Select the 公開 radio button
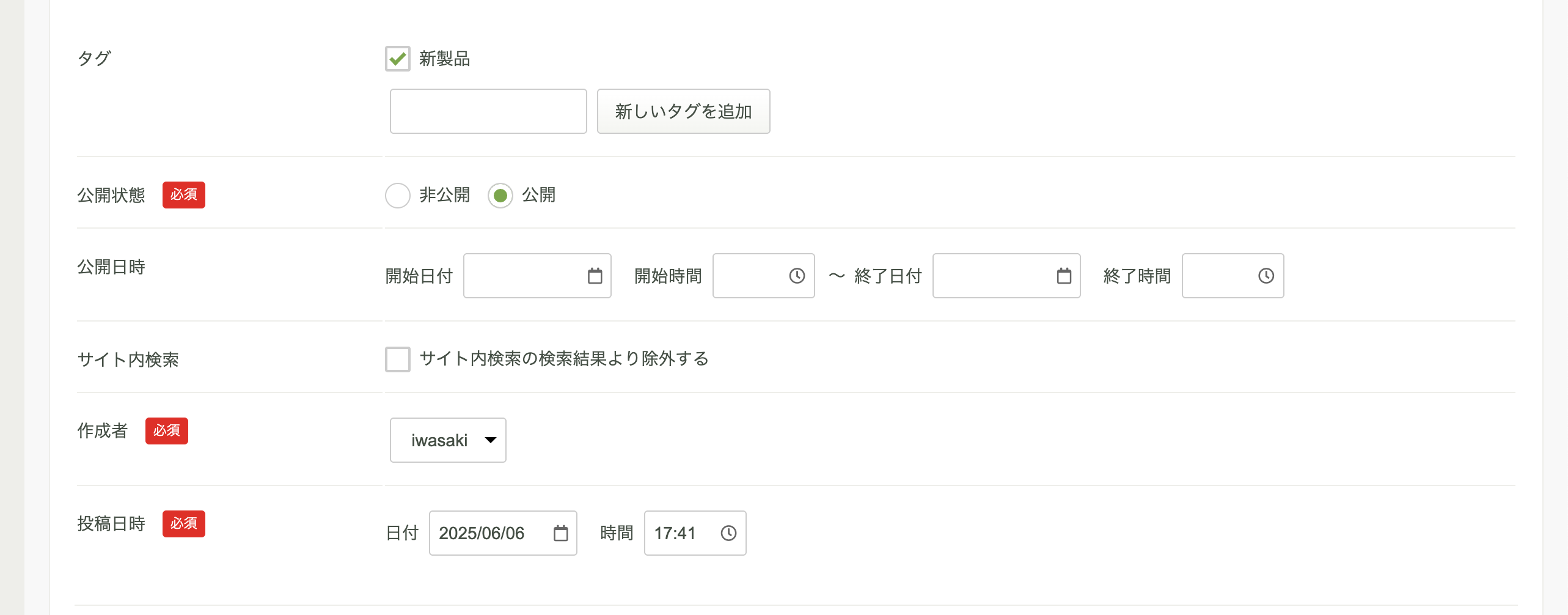 (x=500, y=196)
